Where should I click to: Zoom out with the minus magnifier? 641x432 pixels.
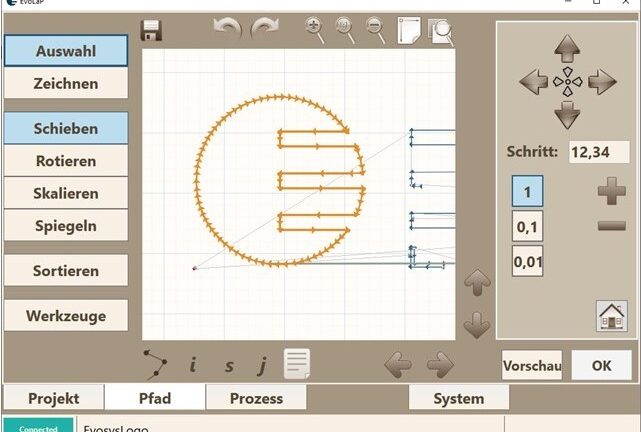click(375, 30)
